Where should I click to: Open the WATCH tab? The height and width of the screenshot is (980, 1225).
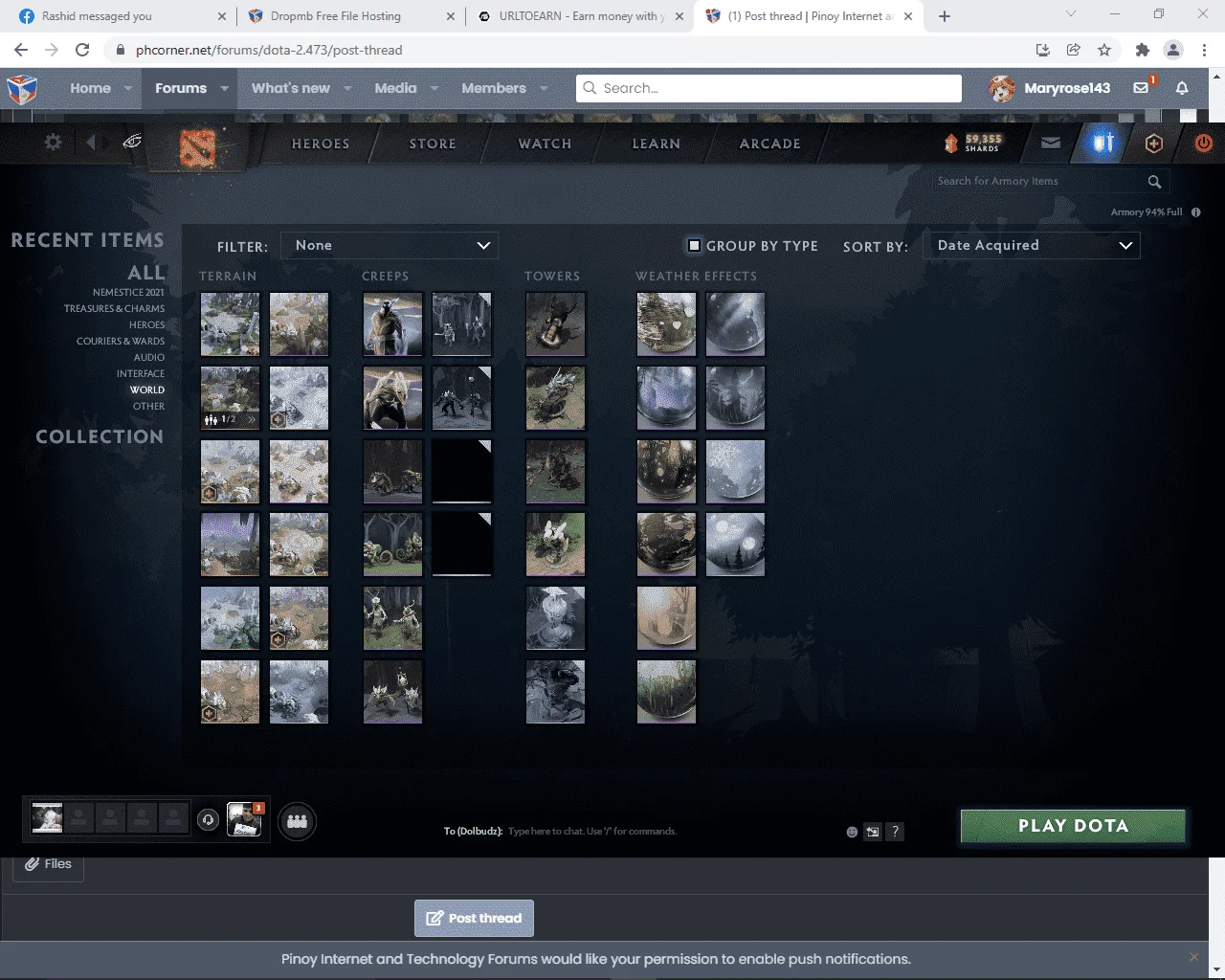[545, 144]
